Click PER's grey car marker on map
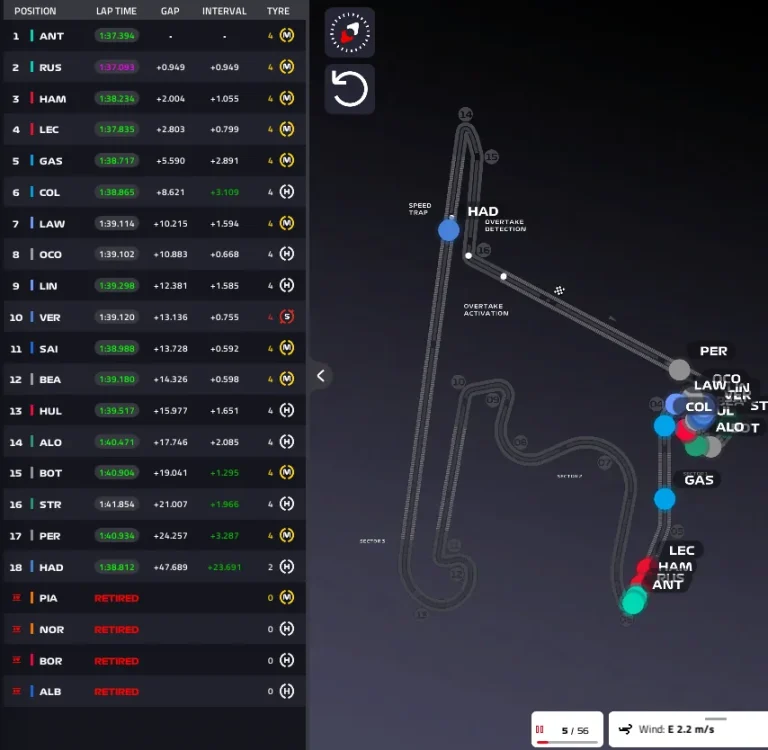768x750 pixels. (x=679, y=370)
